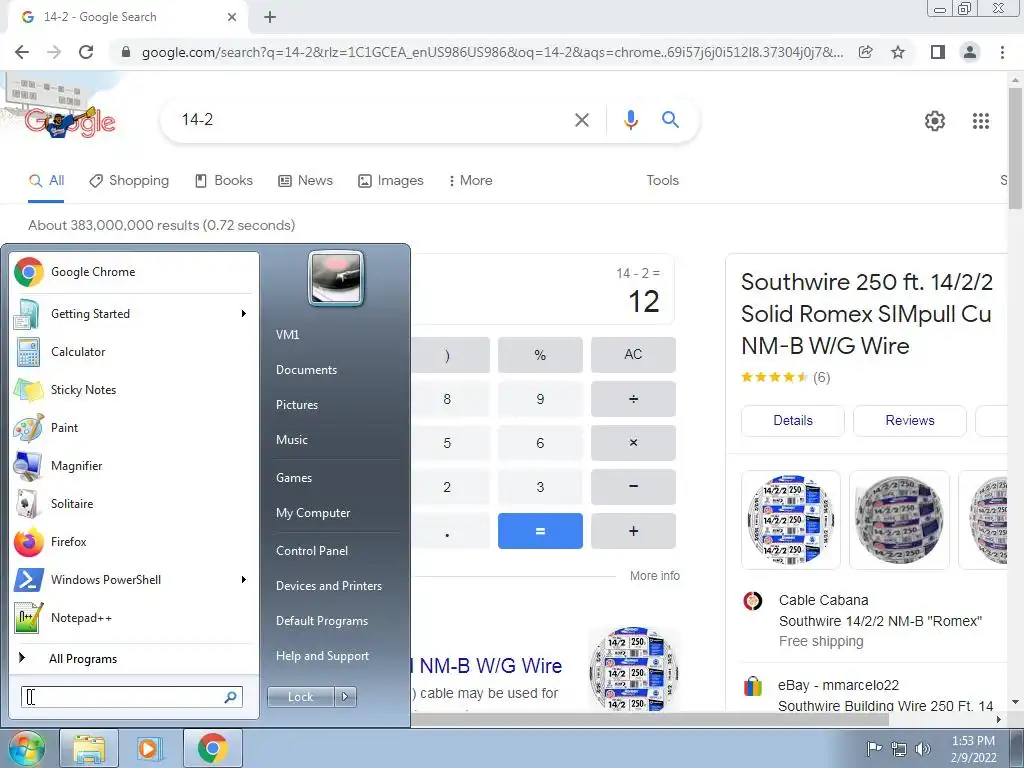Image resolution: width=1024 pixels, height=768 pixels.
Task: Click the Start menu search field
Action: (x=131, y=697)
